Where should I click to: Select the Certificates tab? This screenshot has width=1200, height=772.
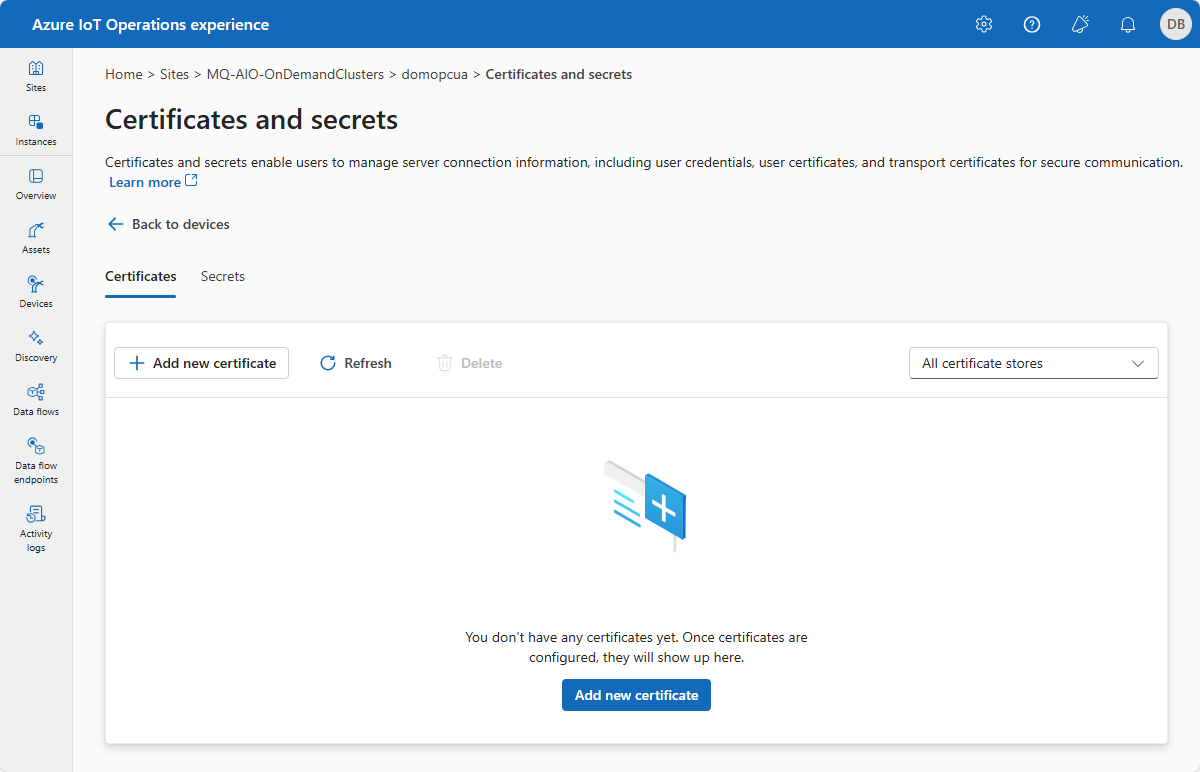click(x=141, y=277)
